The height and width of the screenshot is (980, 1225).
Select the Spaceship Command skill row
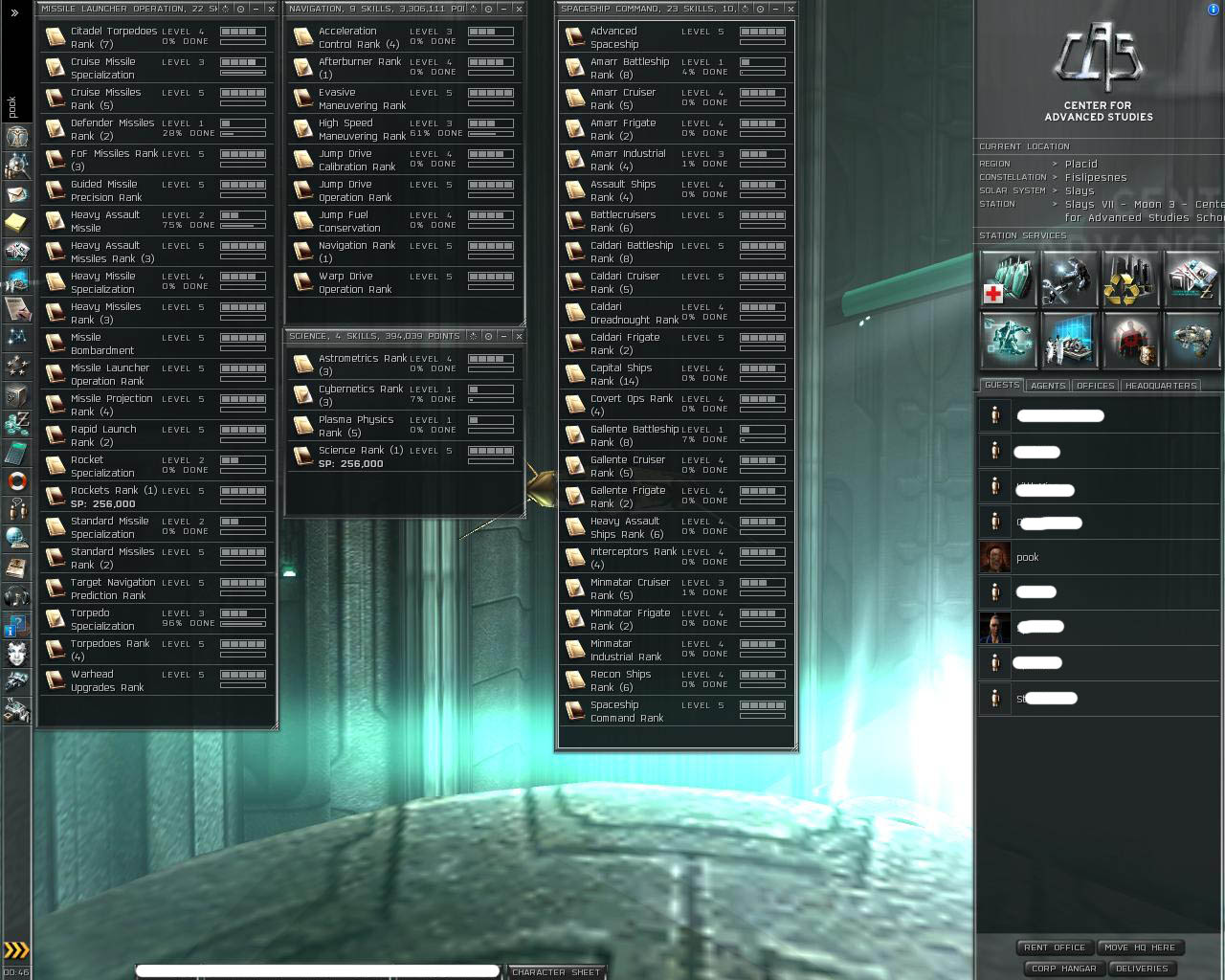coord(677,711)
